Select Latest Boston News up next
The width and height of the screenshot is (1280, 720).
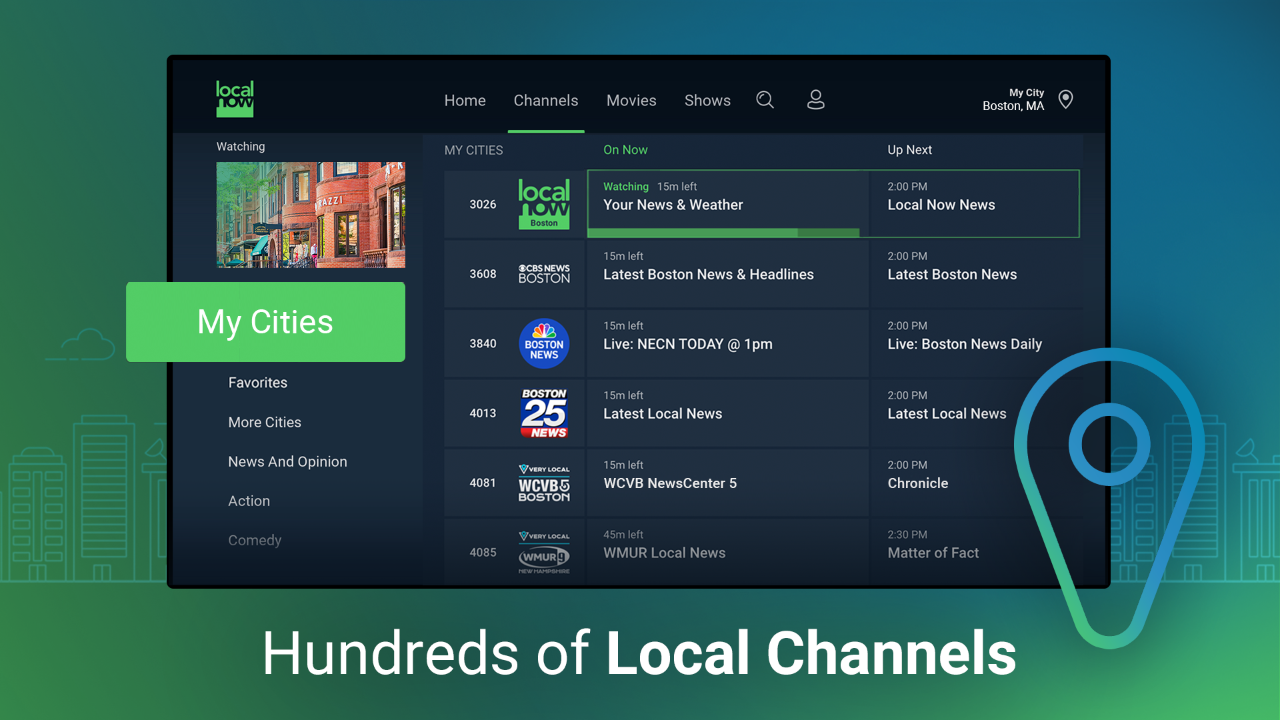[975, 274]
